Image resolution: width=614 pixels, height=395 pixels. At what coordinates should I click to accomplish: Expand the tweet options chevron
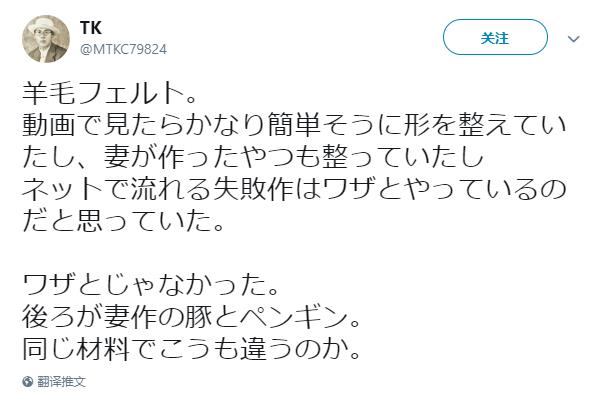574,39
